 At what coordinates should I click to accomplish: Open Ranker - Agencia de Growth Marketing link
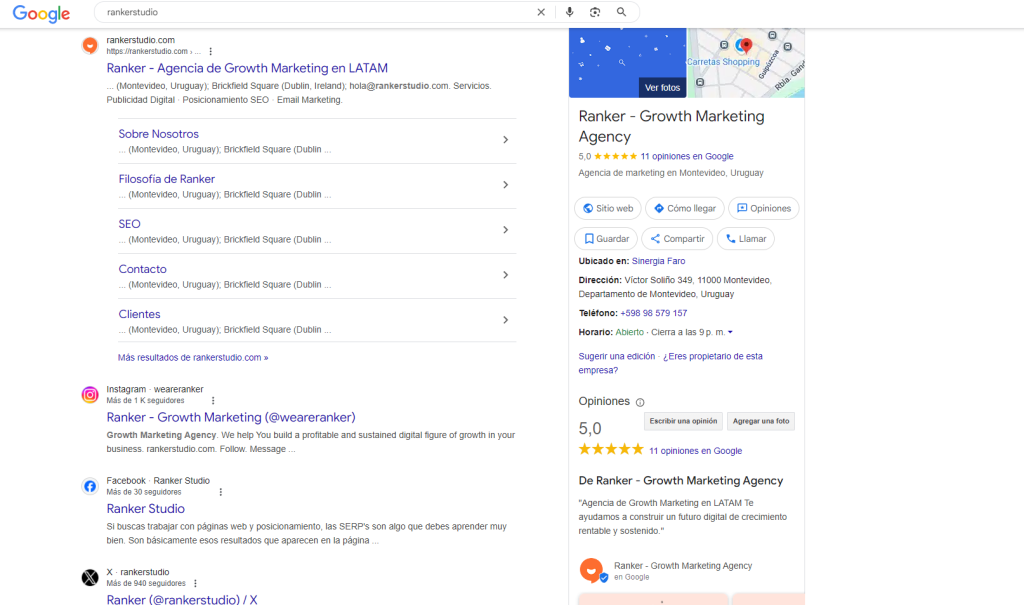247,68
